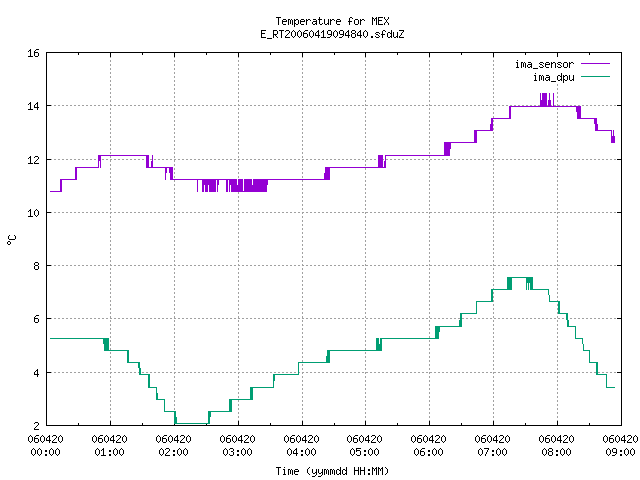Click the y-axis tick label '12'

[x=33, y=160]
